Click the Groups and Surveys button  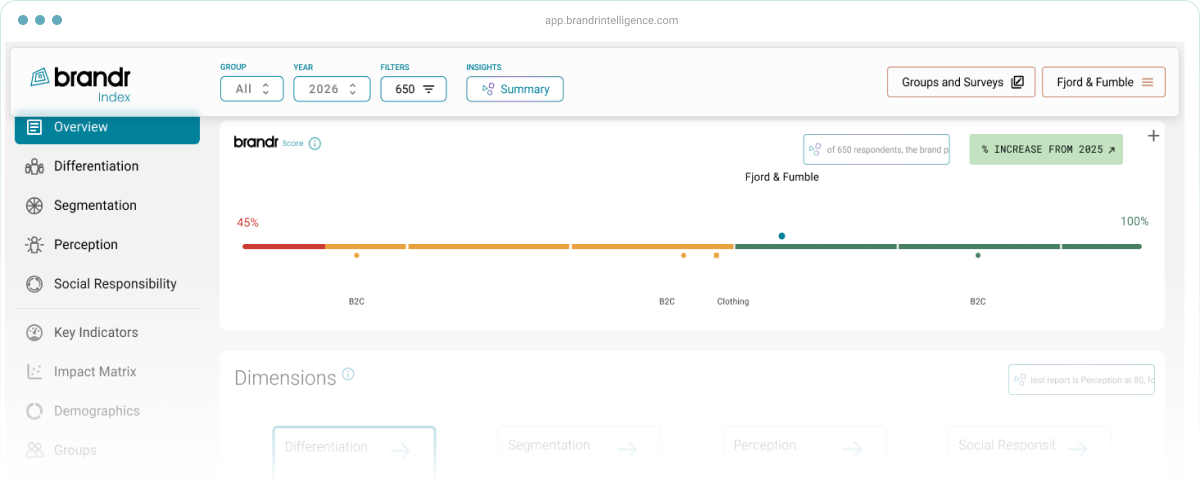[x=961, y=82]
